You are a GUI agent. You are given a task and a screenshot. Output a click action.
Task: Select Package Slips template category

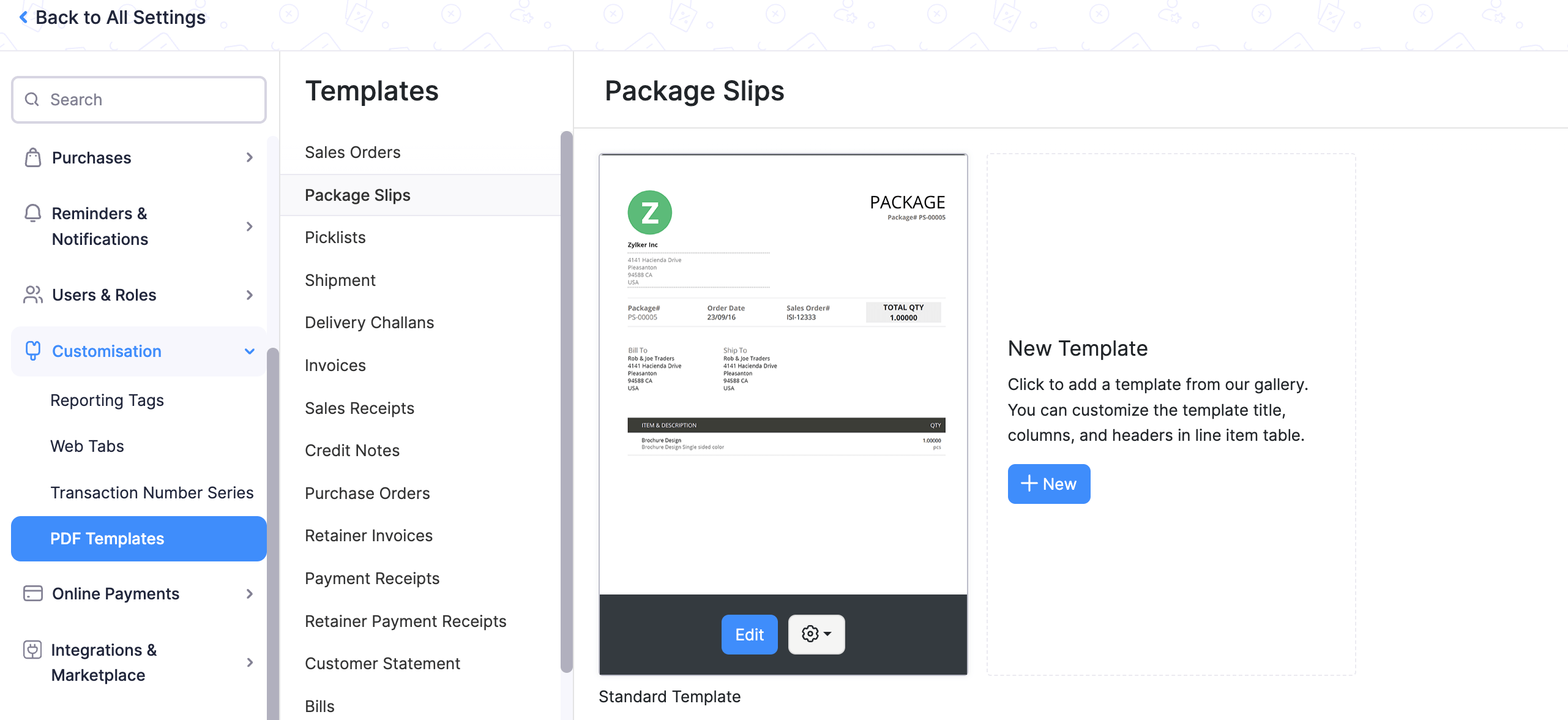pos(357,194)
